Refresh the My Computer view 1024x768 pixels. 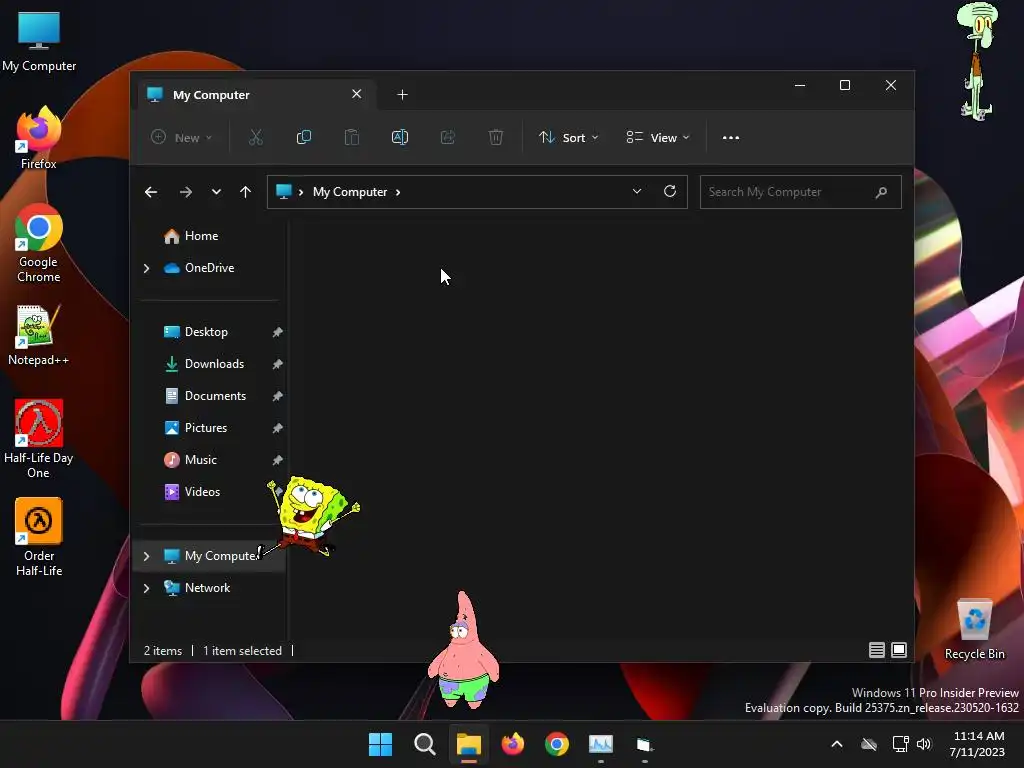[669, 191]
